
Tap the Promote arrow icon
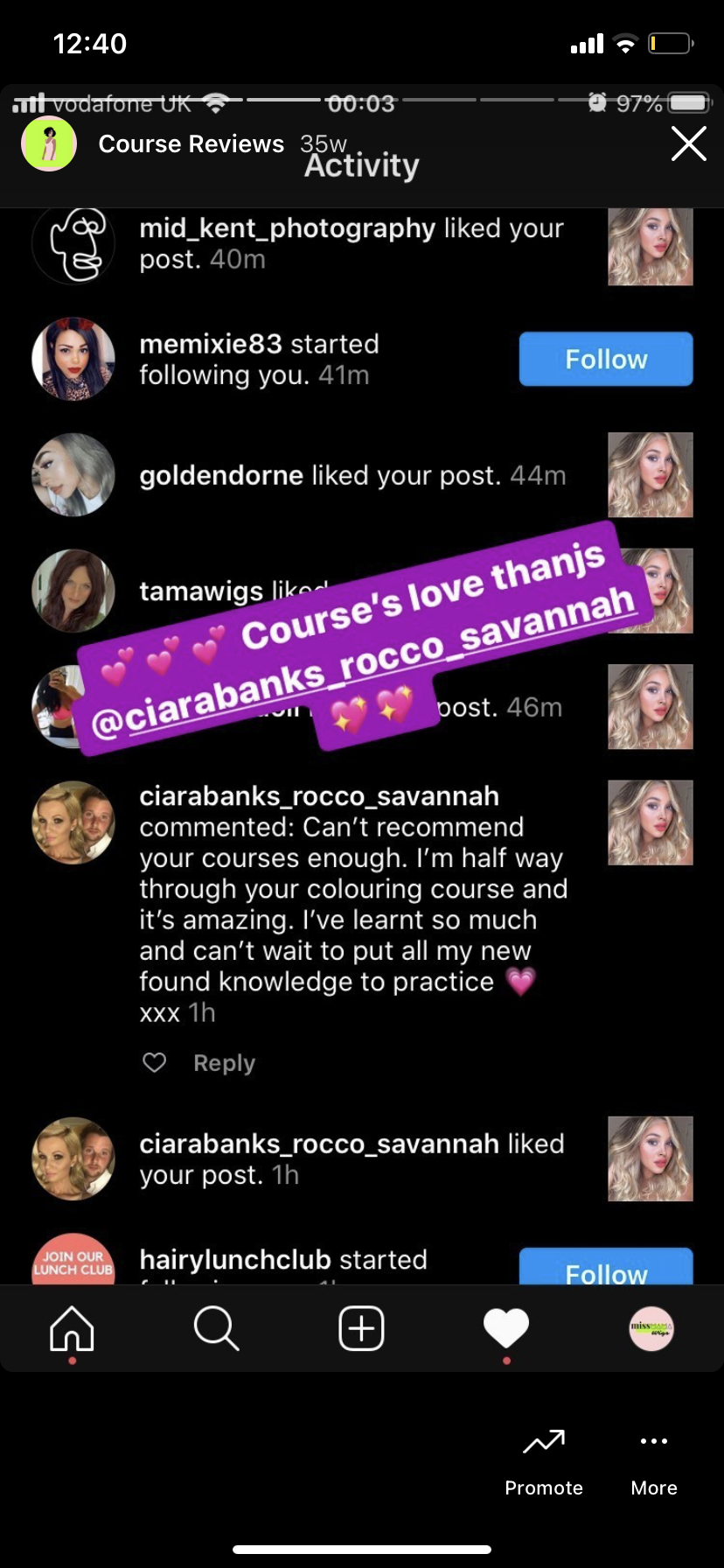click(x=544, y=1441)
